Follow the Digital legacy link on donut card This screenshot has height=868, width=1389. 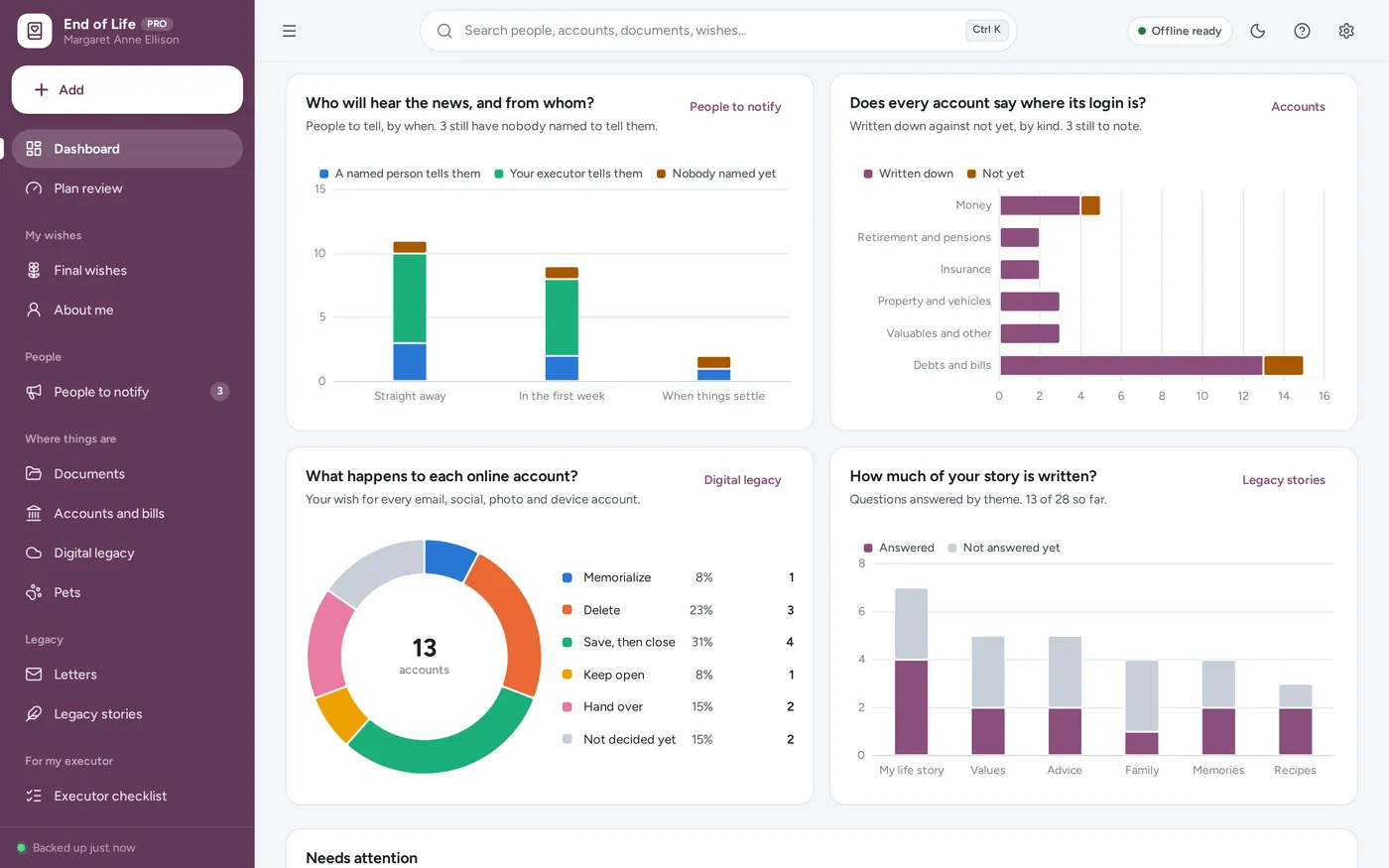coord(742,480)
